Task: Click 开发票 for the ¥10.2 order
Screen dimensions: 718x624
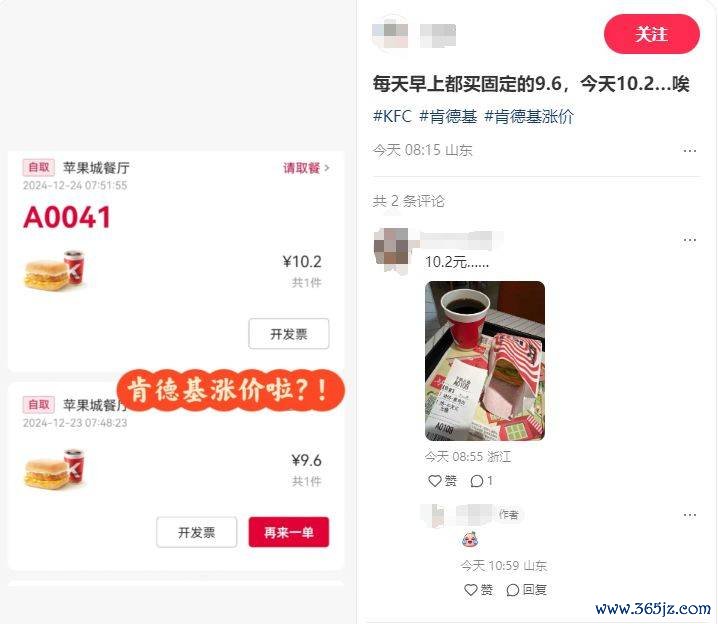Action: pos(288,334)
